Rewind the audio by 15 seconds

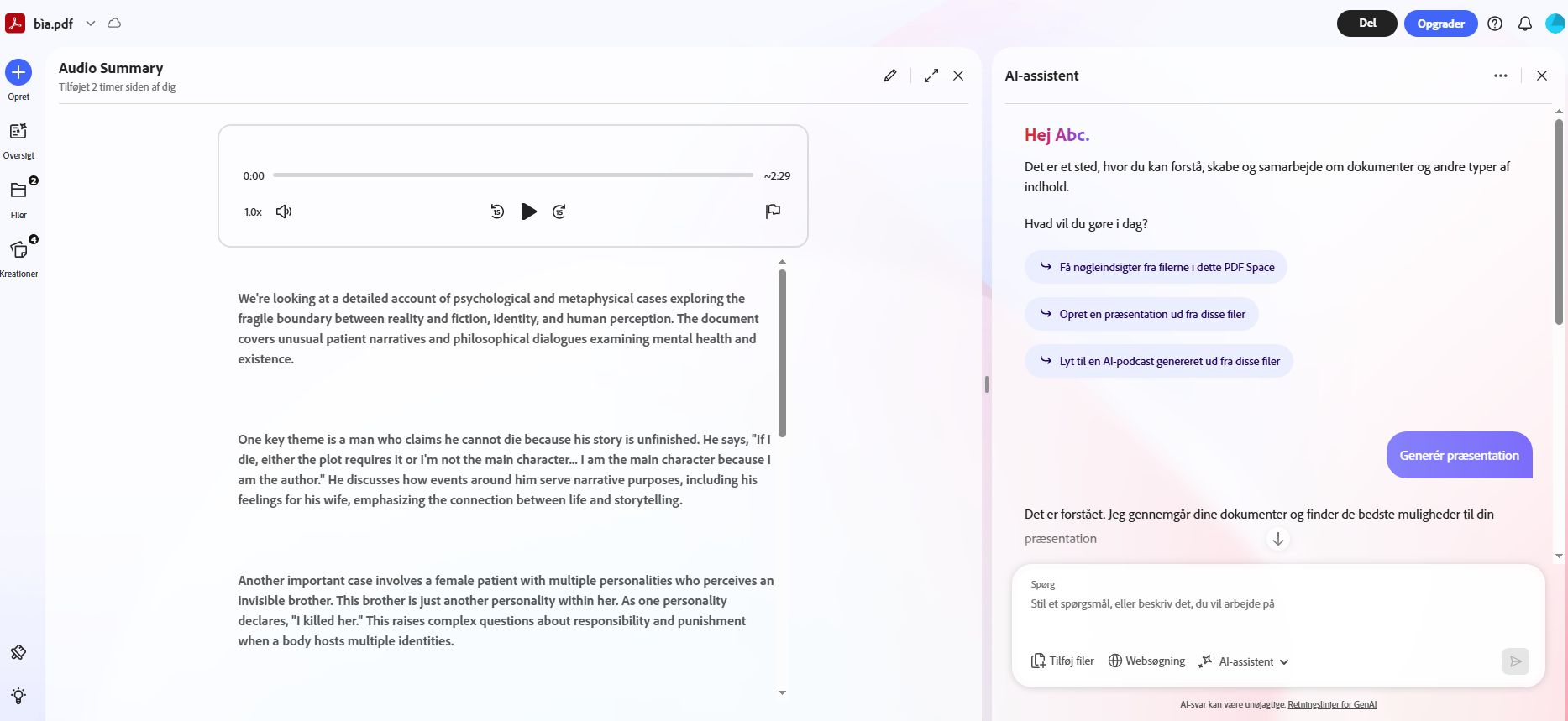point(497,212)
